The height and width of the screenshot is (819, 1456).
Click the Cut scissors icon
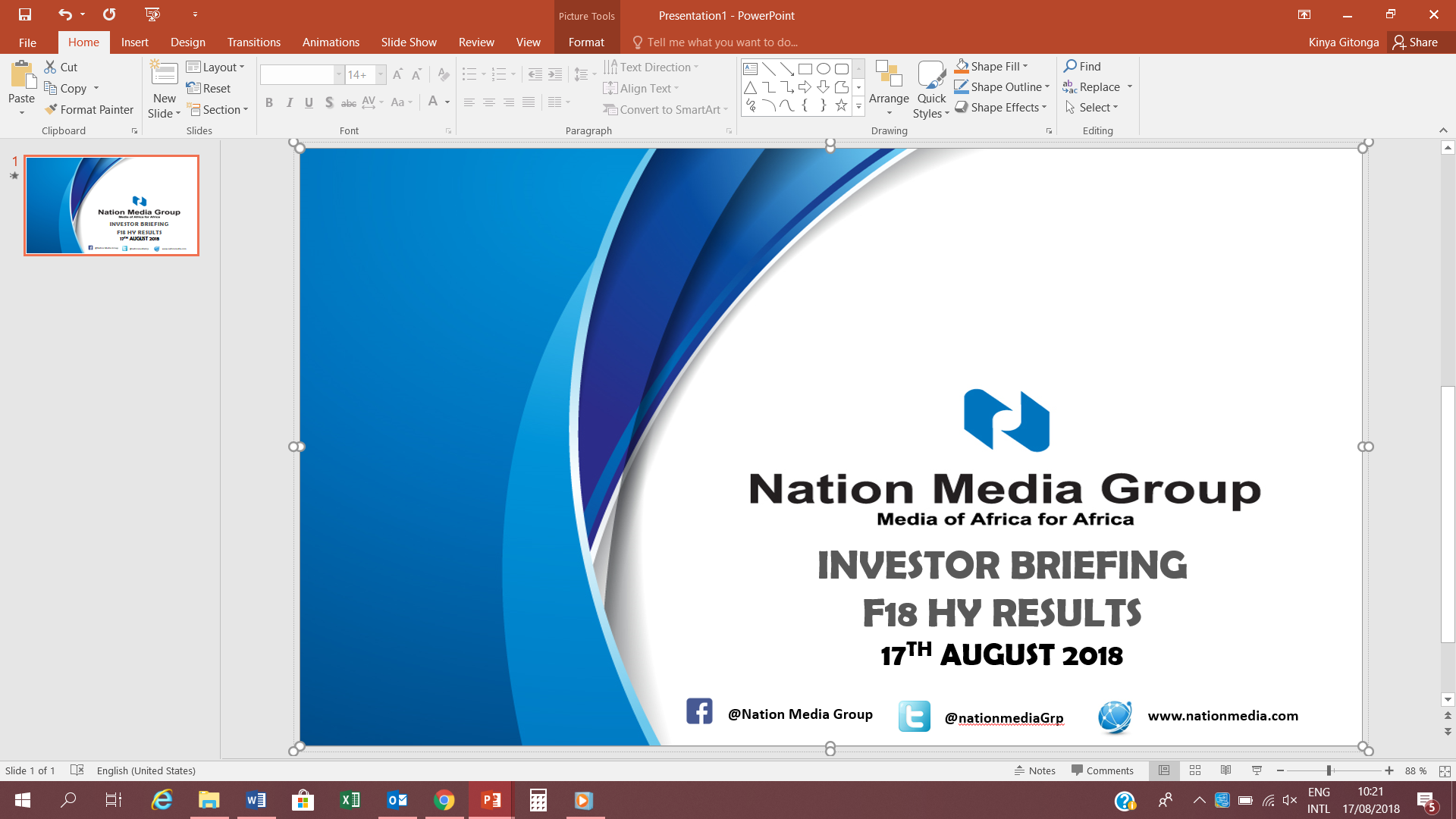pyautogui.click(x=51, y=67)
